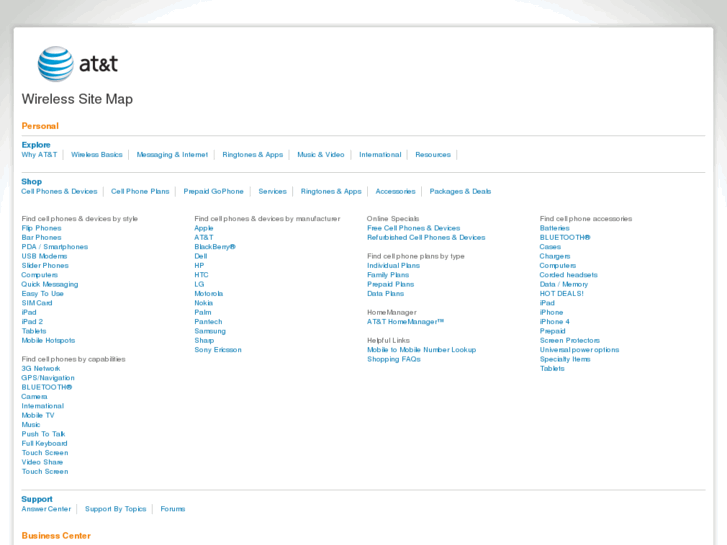The height and width of the screenshot is (545, 727).
Task: Open Cell Phone Plans
Action: [x=140, y=191]
